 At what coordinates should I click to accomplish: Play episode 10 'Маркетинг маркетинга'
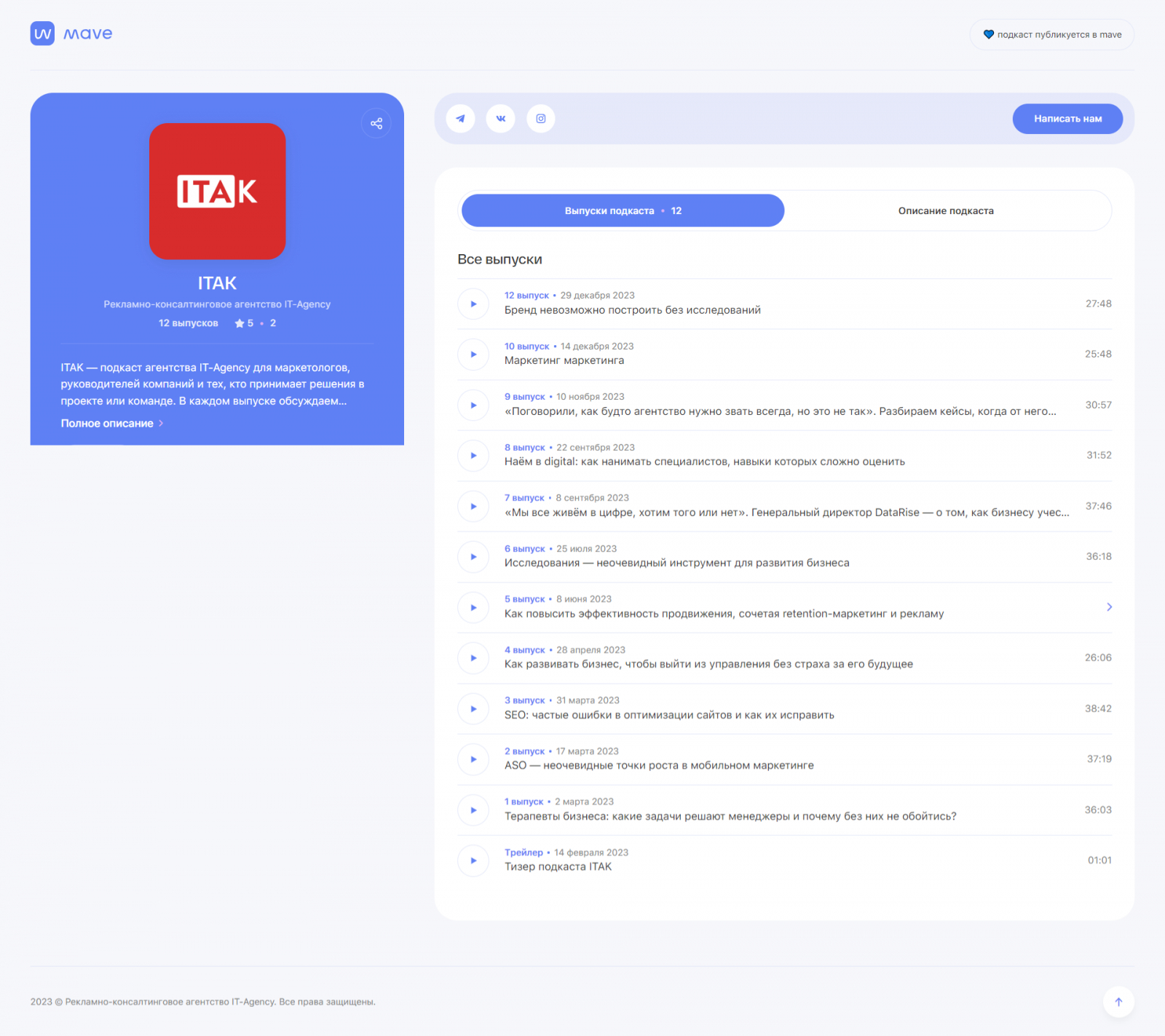(473, 355)
